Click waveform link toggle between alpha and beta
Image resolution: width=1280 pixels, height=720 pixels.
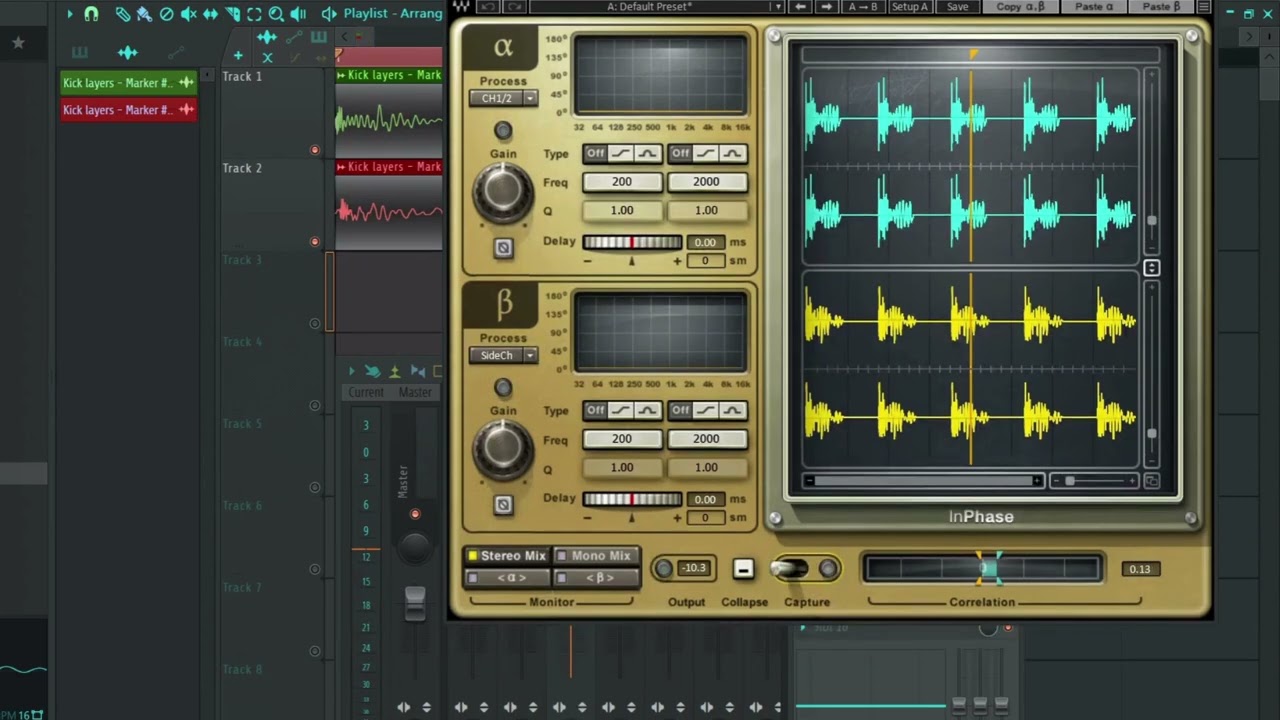coord(1151,268)
